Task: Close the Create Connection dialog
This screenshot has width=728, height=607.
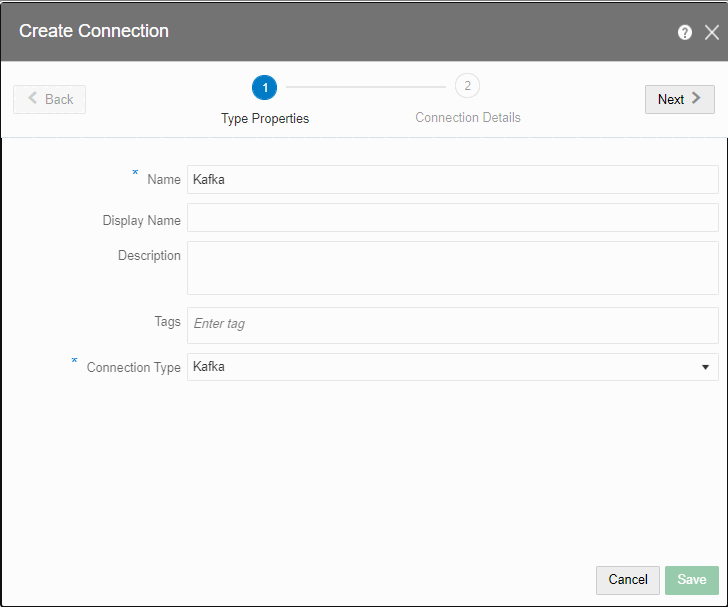Action: coord(711,32)
